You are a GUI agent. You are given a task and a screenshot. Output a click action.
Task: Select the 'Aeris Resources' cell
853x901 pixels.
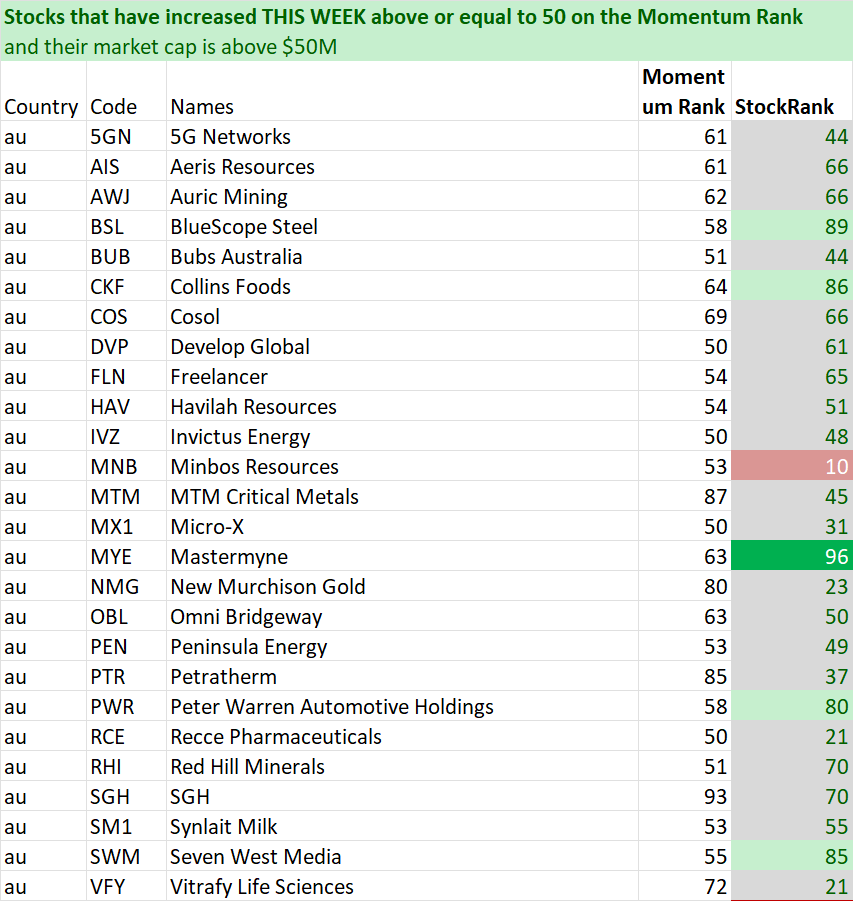pyautogui.click(x=402, y=167)
